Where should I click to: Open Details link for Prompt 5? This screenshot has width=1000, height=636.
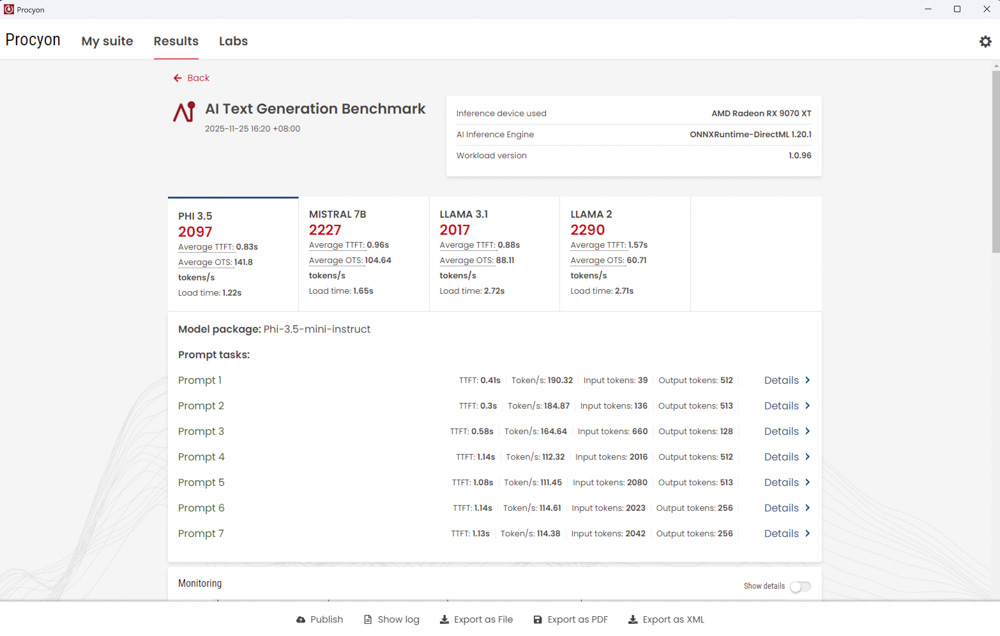[x=781, y=483]
